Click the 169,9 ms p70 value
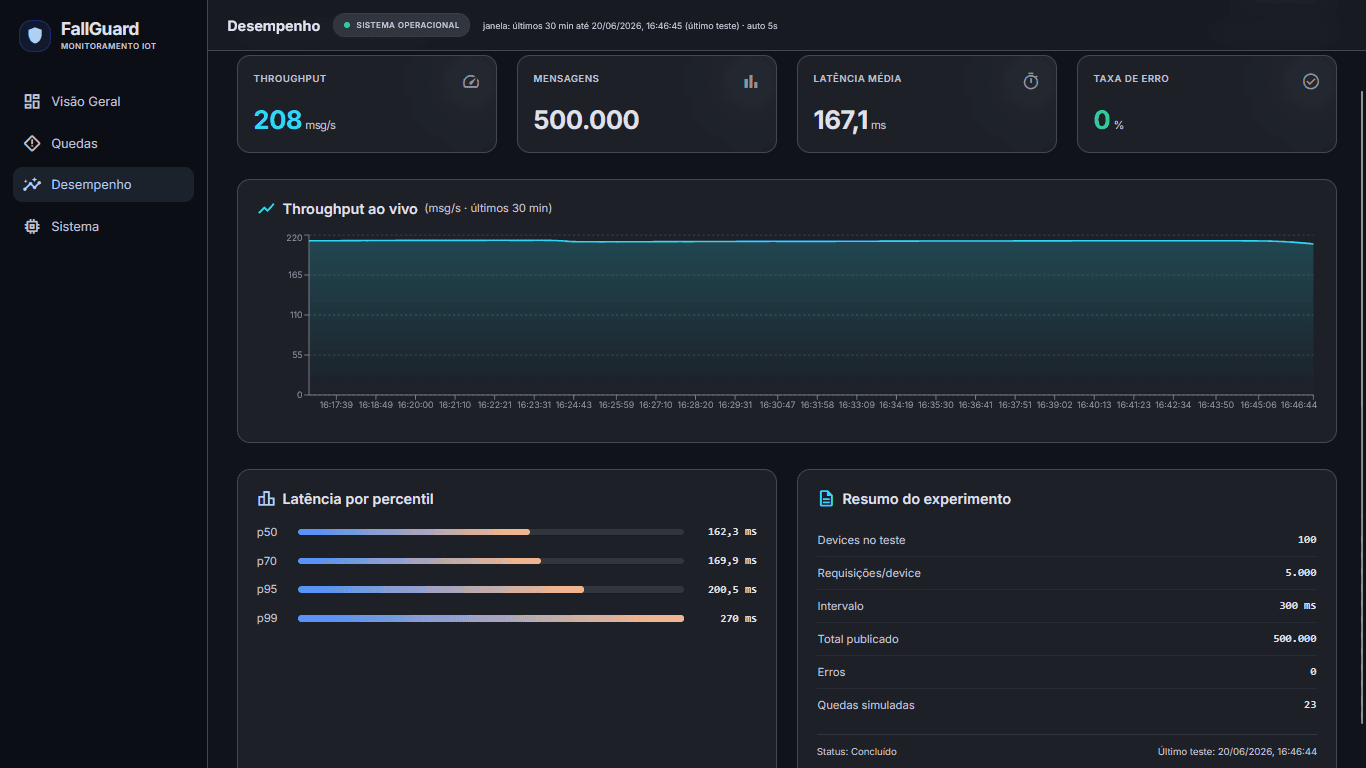 [x=732, y=561]
